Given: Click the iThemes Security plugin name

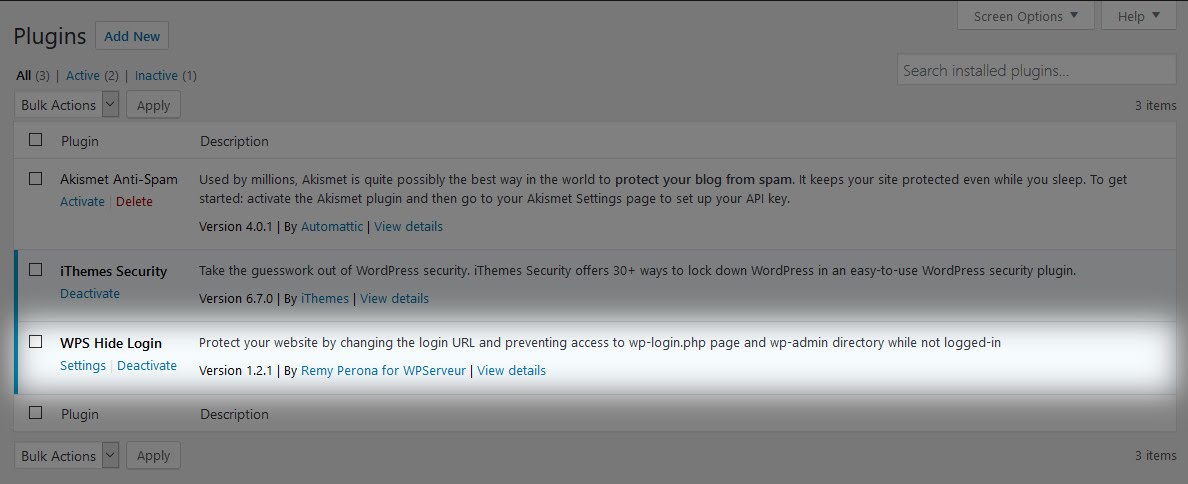Looking at the screenshot, I should click(x=114, y=271).
